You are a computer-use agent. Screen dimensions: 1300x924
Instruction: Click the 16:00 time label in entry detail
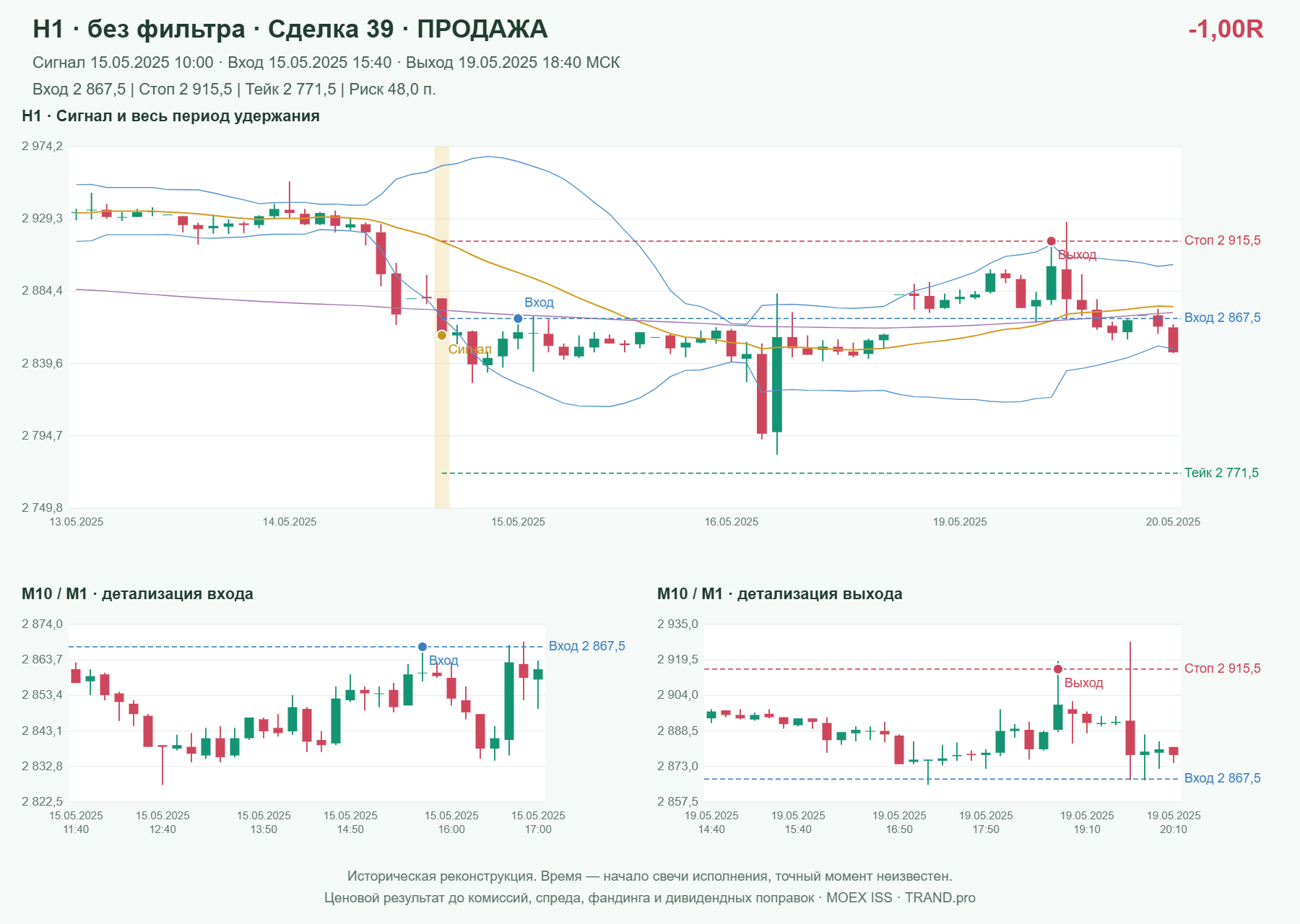click(451, 829)
